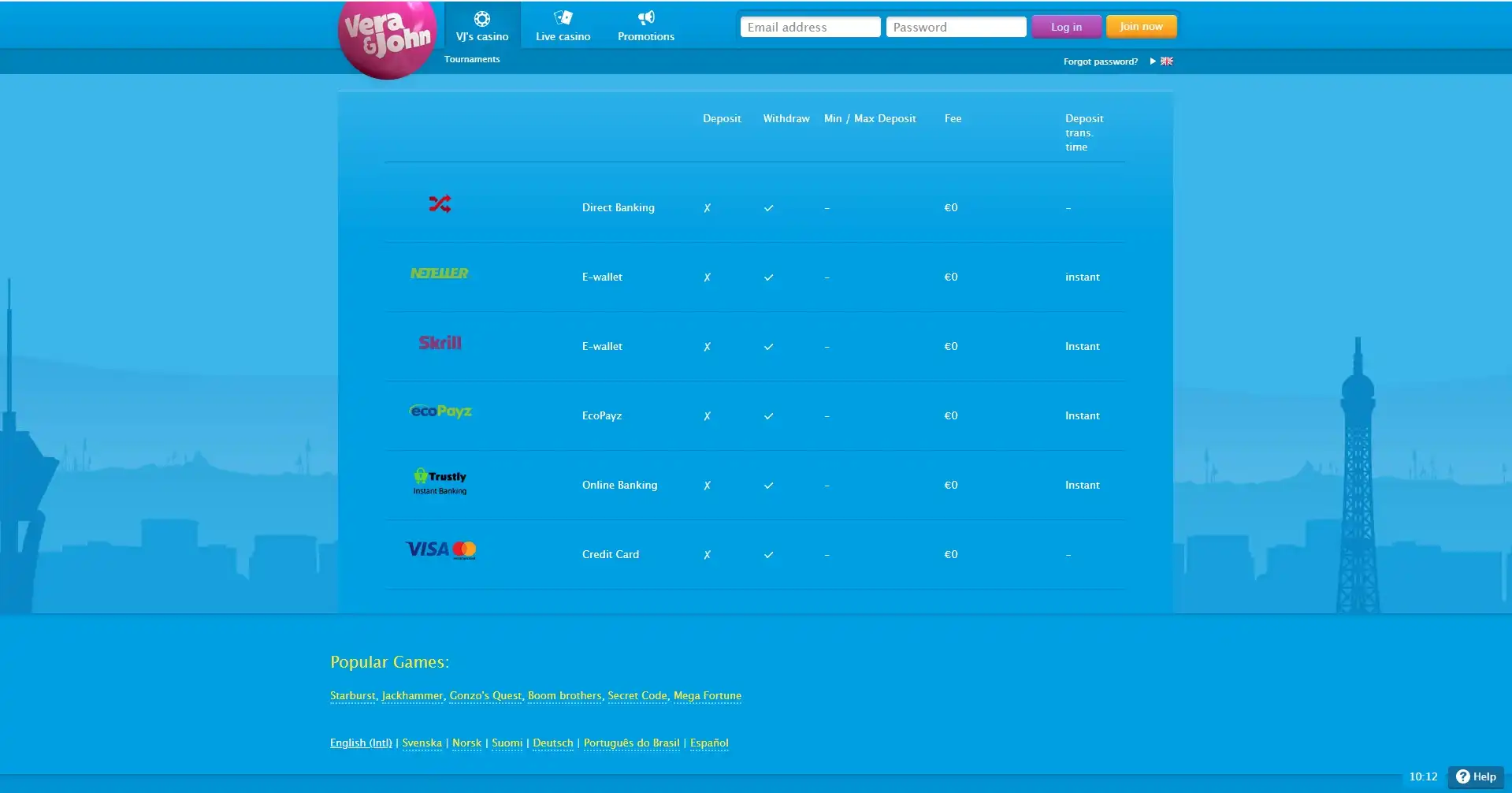Viewport: 1512px width, 793px height.
Task: Go to the Promotions tab
Action: point(646,26)
